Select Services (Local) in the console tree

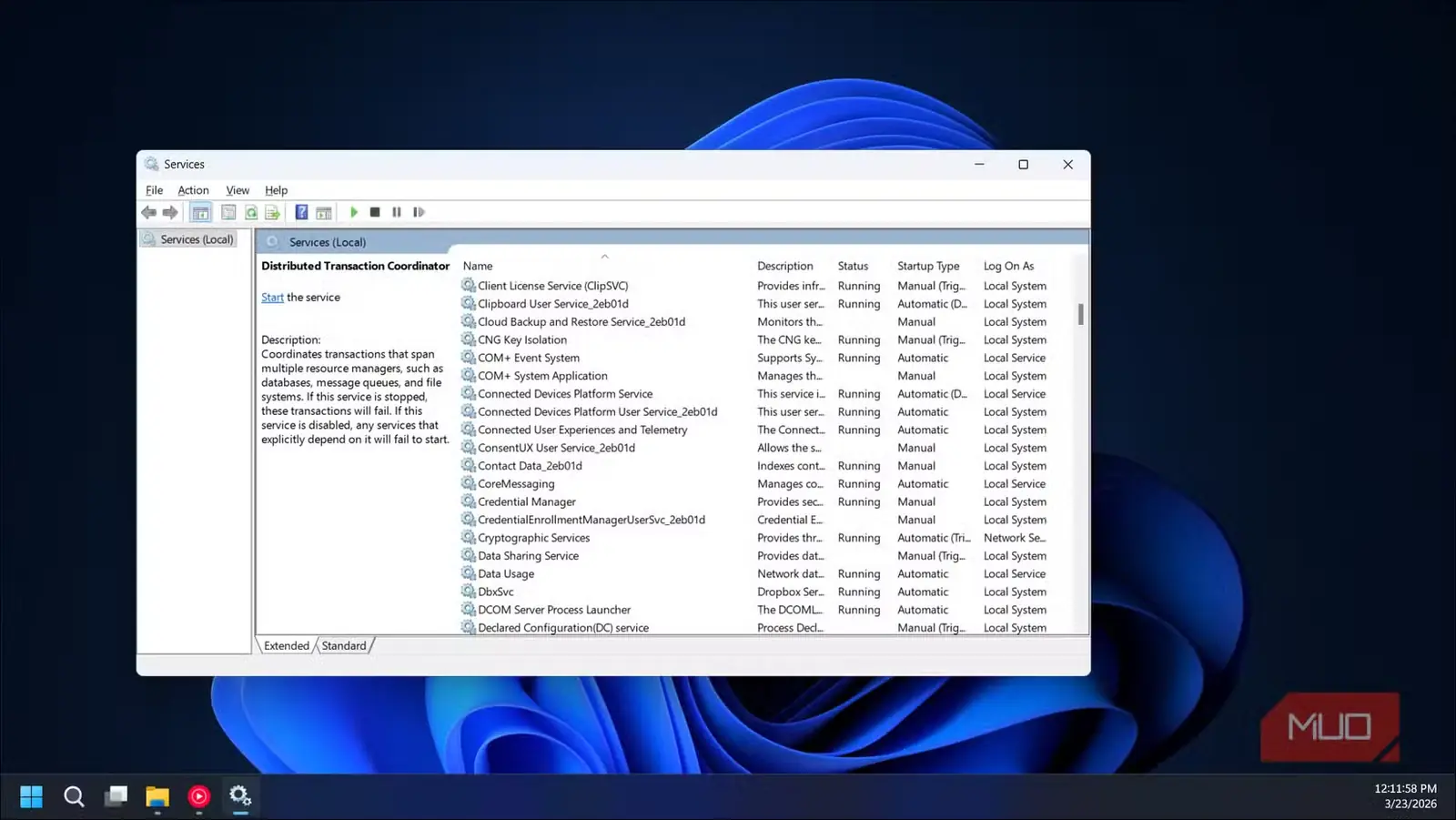(188, 239)
